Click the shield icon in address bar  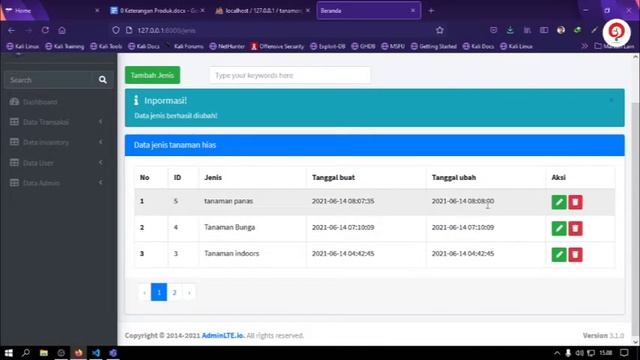pos(116,30)
